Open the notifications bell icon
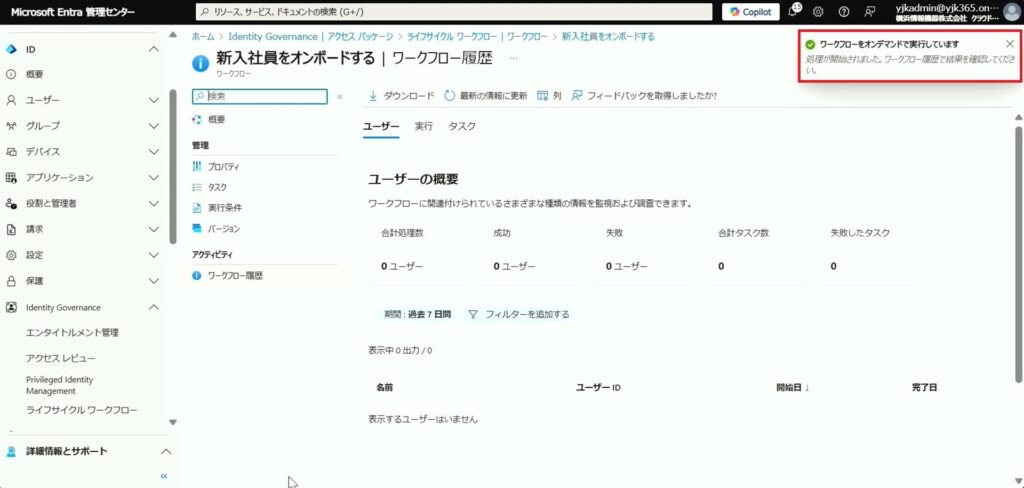 793,11
